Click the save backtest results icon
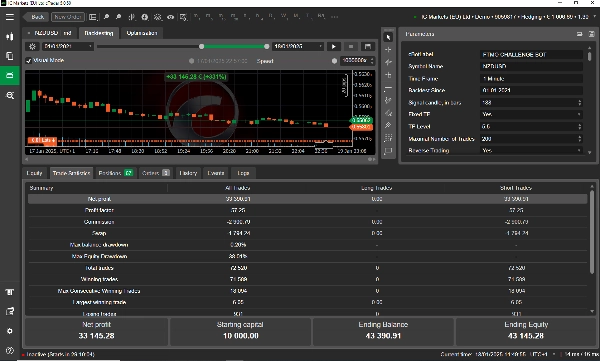Viewport: 600px width, 361px height. [x=368, y=46]
